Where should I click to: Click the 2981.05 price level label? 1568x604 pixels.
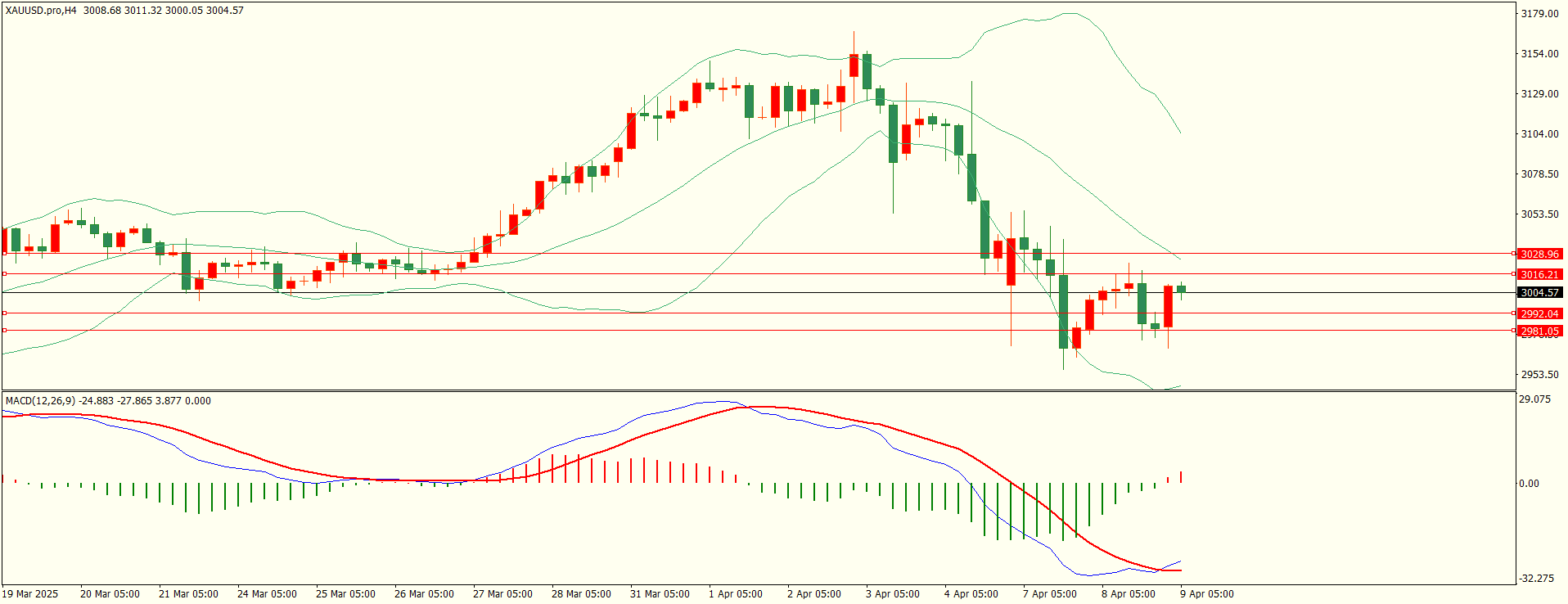click(x=1539, y=331)
